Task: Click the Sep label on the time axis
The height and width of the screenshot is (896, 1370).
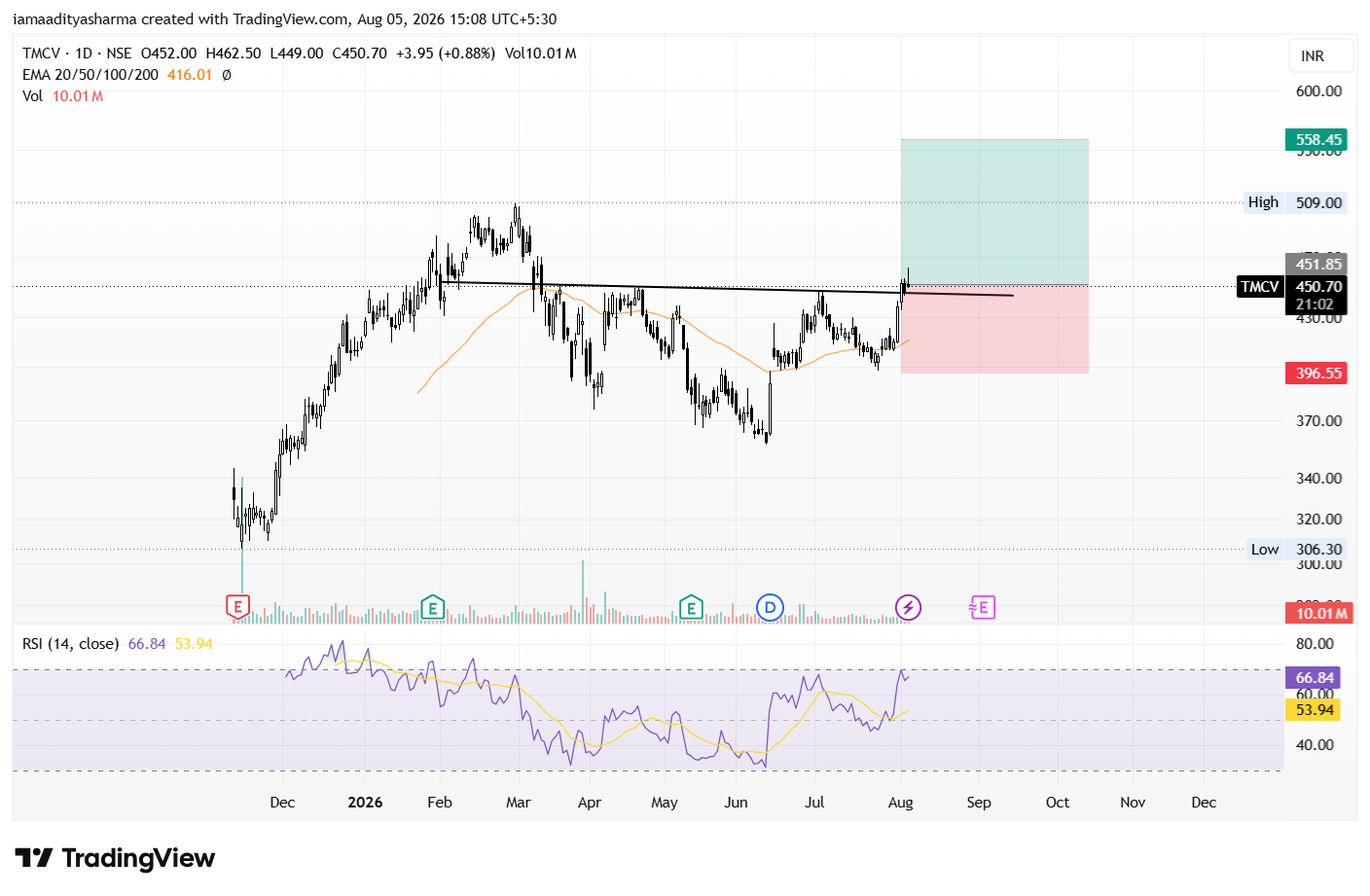Action: tap(979, 803)
